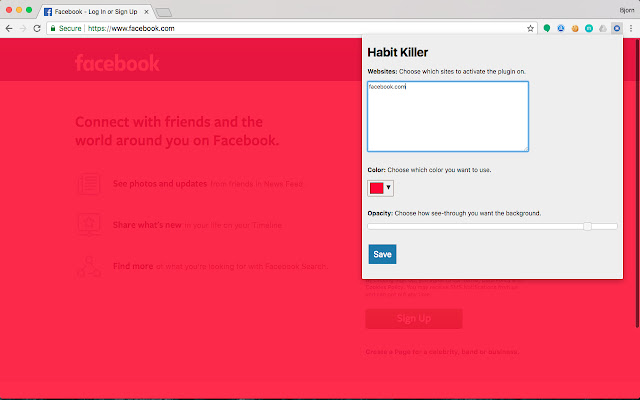Click the 'See photos and updates' text
The width and height of the screenshot is (640, 400).
[160, 184]
